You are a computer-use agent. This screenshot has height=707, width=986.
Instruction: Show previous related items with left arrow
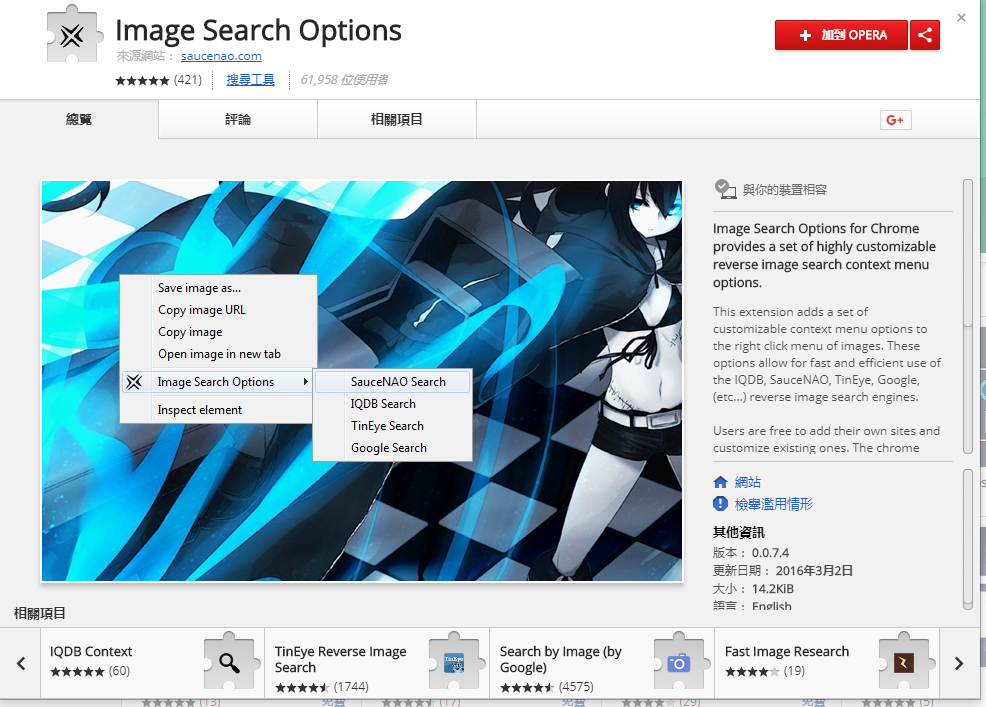(21, 663)
